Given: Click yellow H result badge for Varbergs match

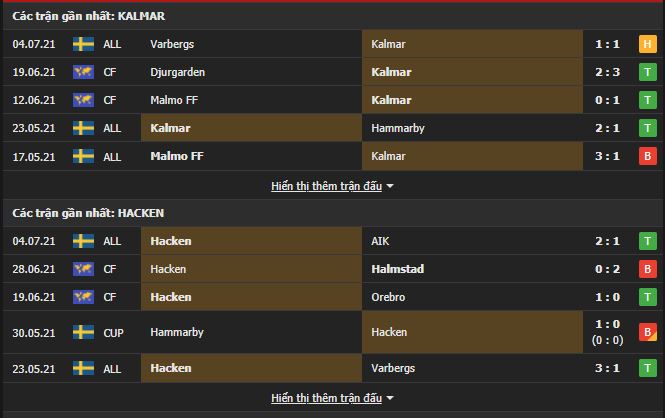Looking at the screenshot, I should 648,44.
